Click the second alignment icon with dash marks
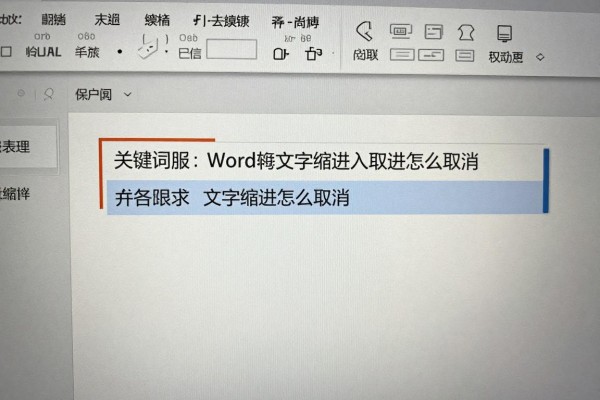600x400 pixels. [431, 55]
